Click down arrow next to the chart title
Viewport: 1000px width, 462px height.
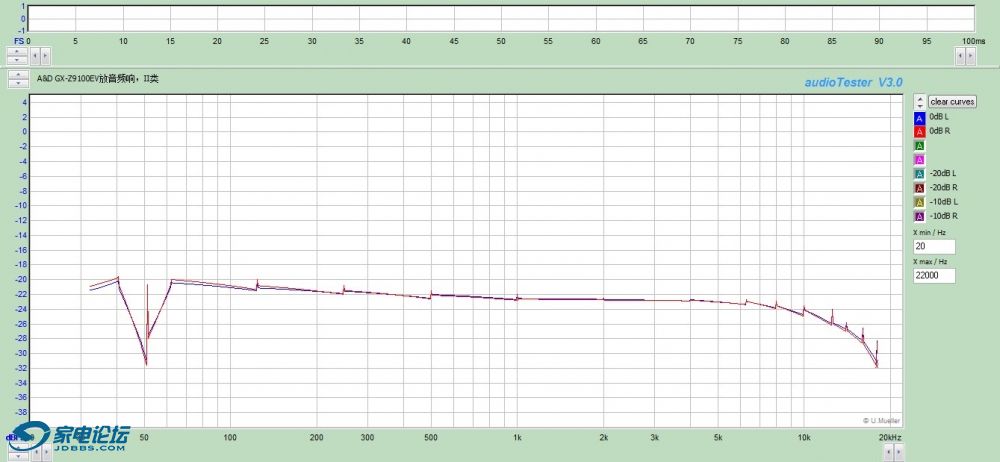tap(18, 83)
